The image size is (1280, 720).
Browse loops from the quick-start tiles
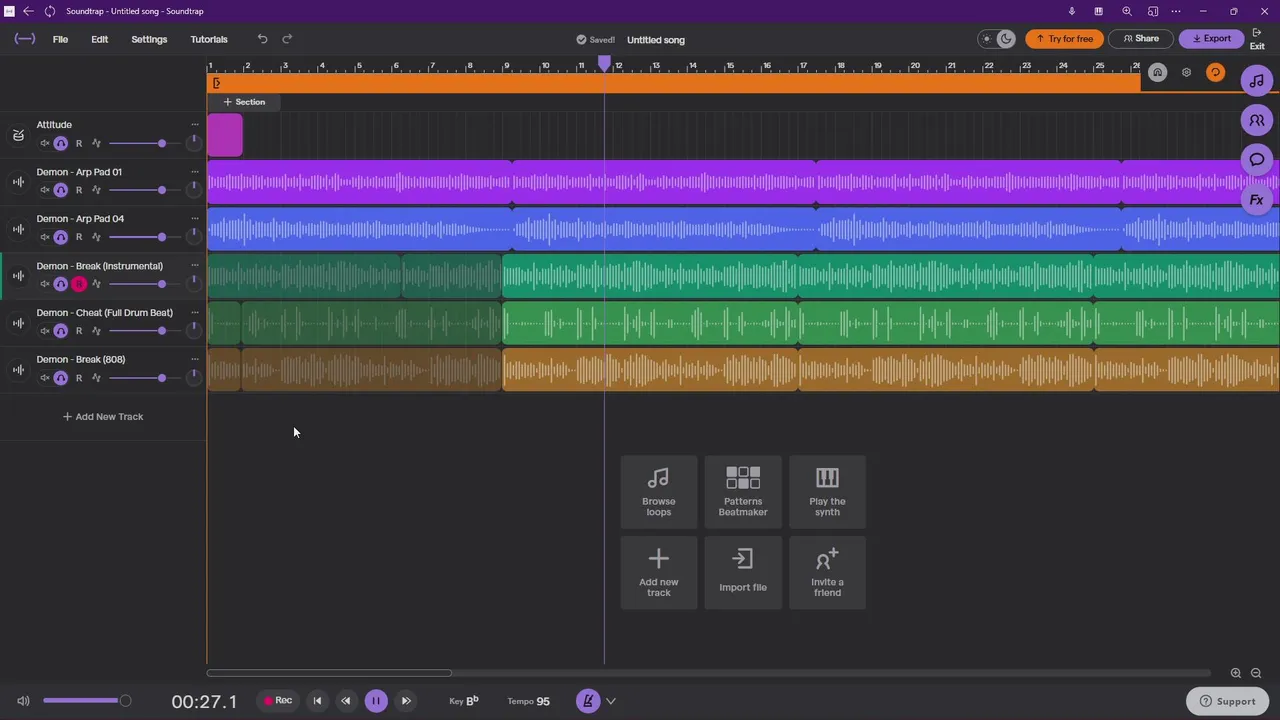(659, 492)
